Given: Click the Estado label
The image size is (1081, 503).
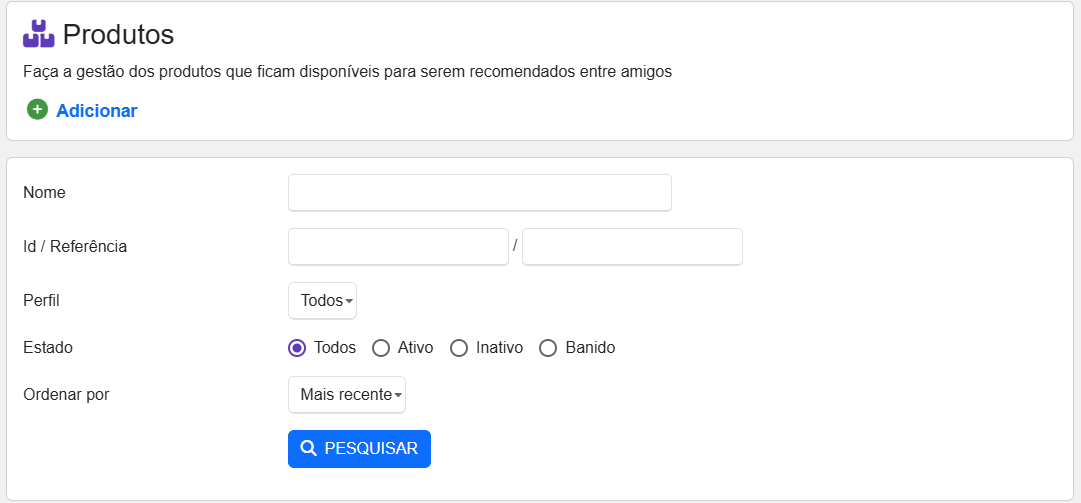Looking at the screenshot, I should pos(48,348).
